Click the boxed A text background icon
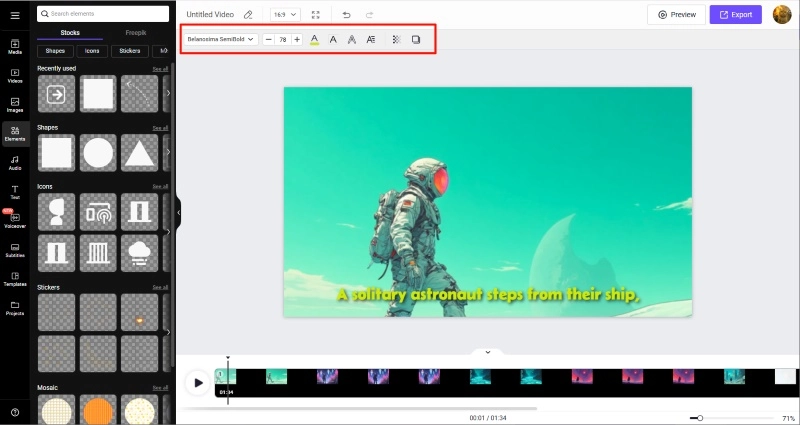 tap(333, 39)
